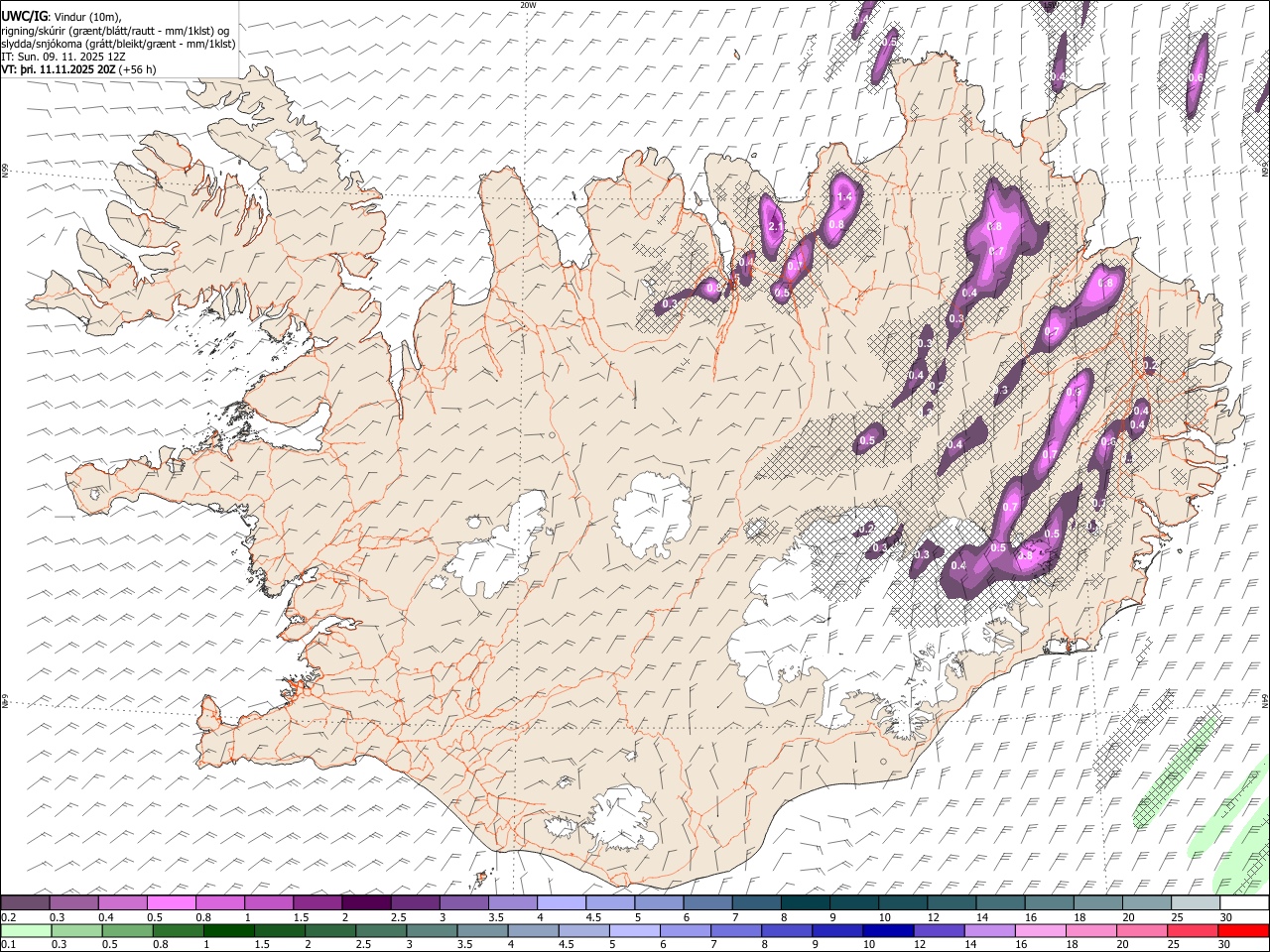Viewport: 1270px width, 952px height.
Task: Pick lower legend swatch labeled 0.5
Action: point(127,930)
